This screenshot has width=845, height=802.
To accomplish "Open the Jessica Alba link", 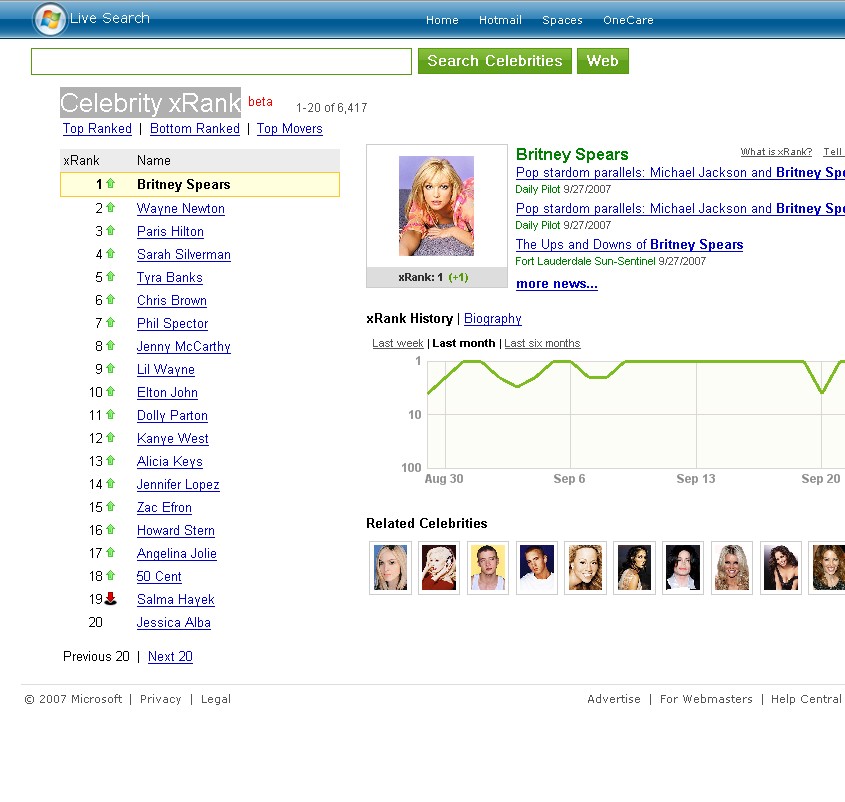I will pyautogui.click(x=174, y=623).
